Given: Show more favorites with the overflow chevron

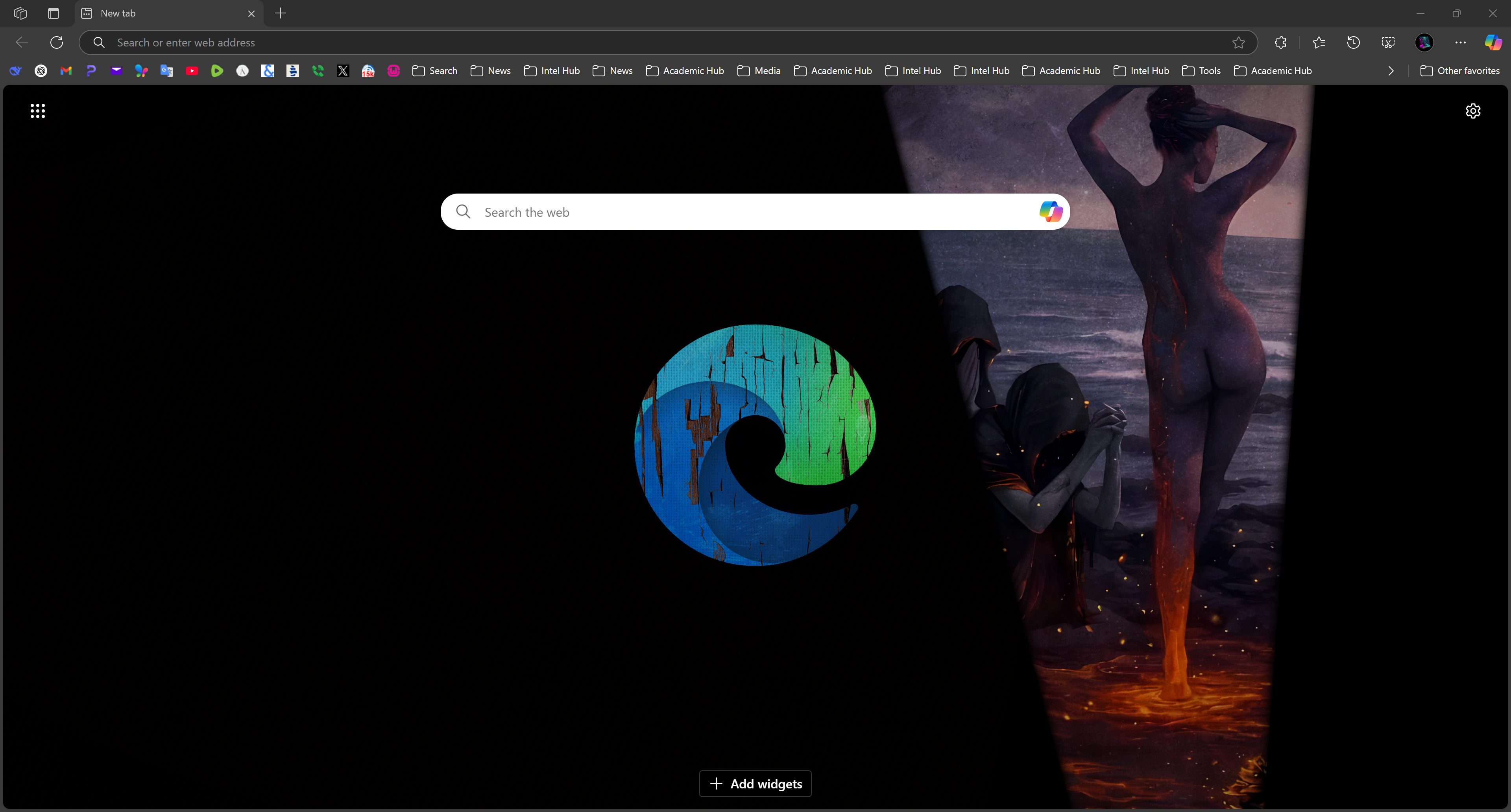Looking at the screenshot, I should coord(1391,71).
